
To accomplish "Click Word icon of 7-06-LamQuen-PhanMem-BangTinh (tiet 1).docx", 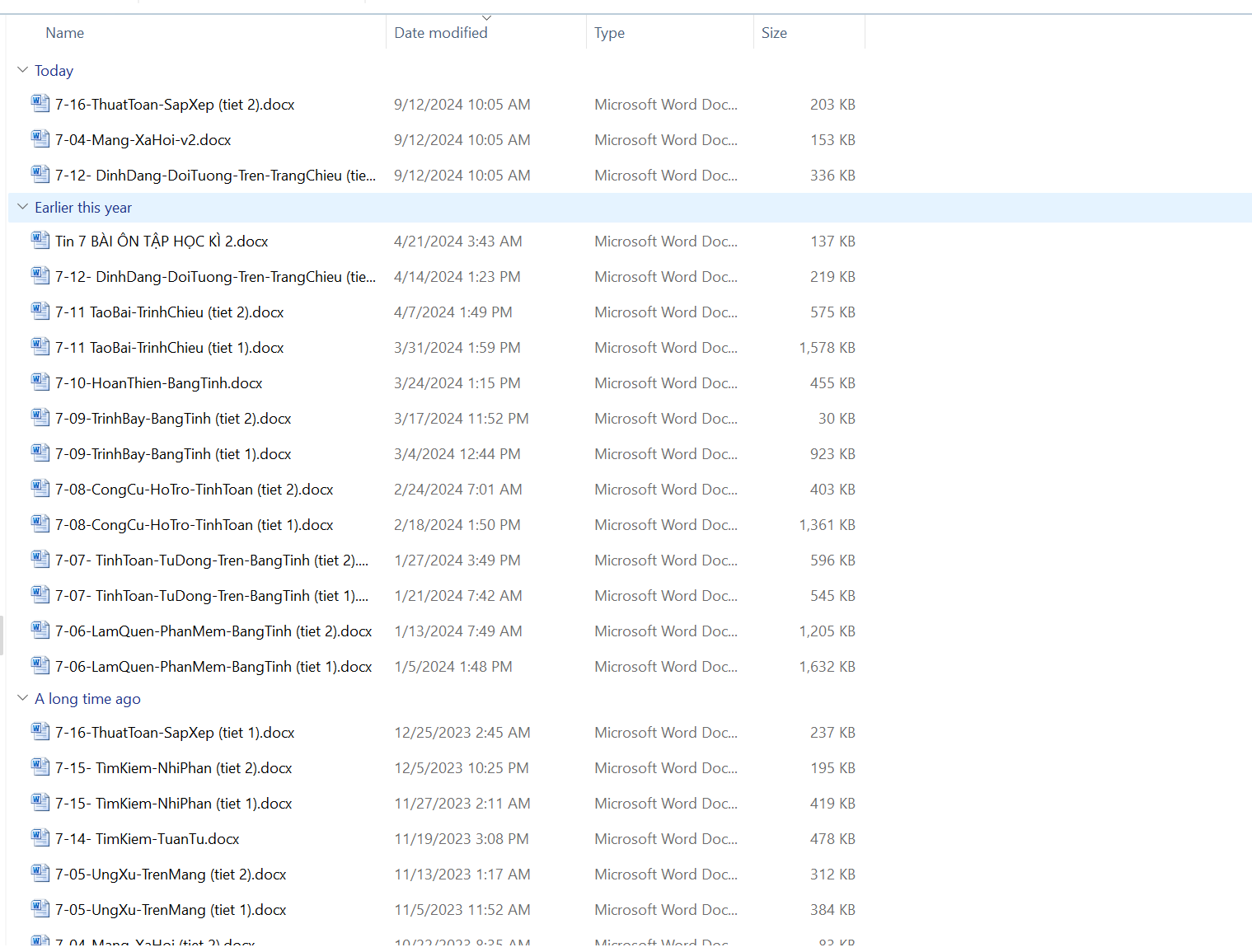I will tap(40, 665).
